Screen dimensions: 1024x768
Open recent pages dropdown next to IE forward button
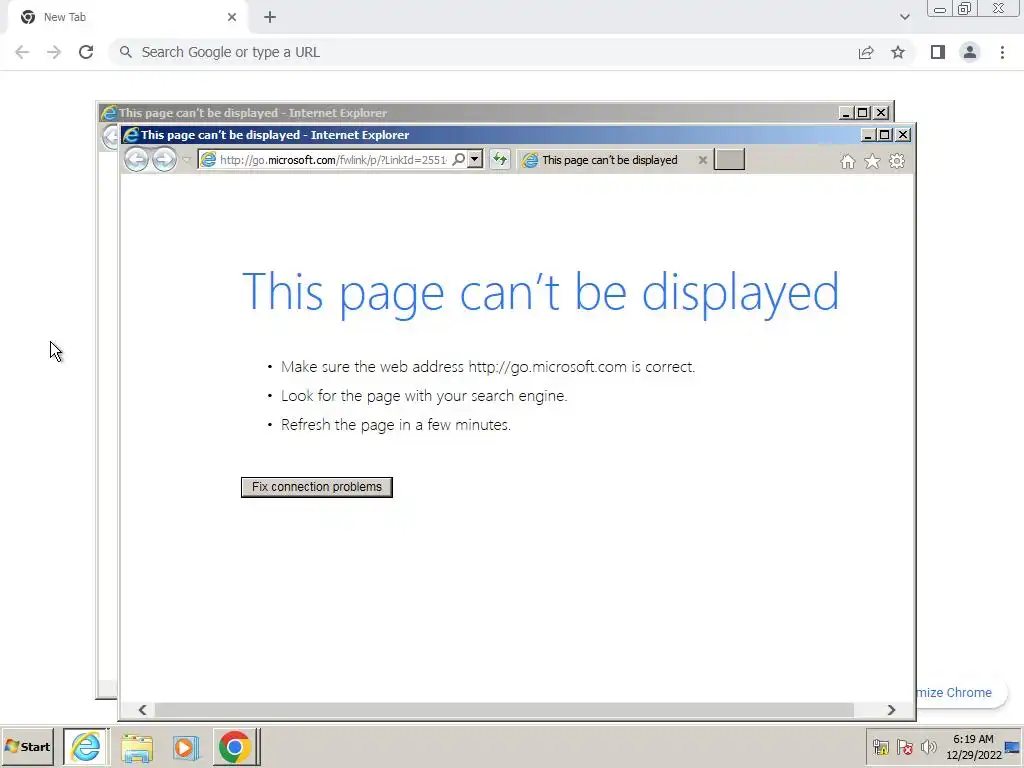coord(186,160)
